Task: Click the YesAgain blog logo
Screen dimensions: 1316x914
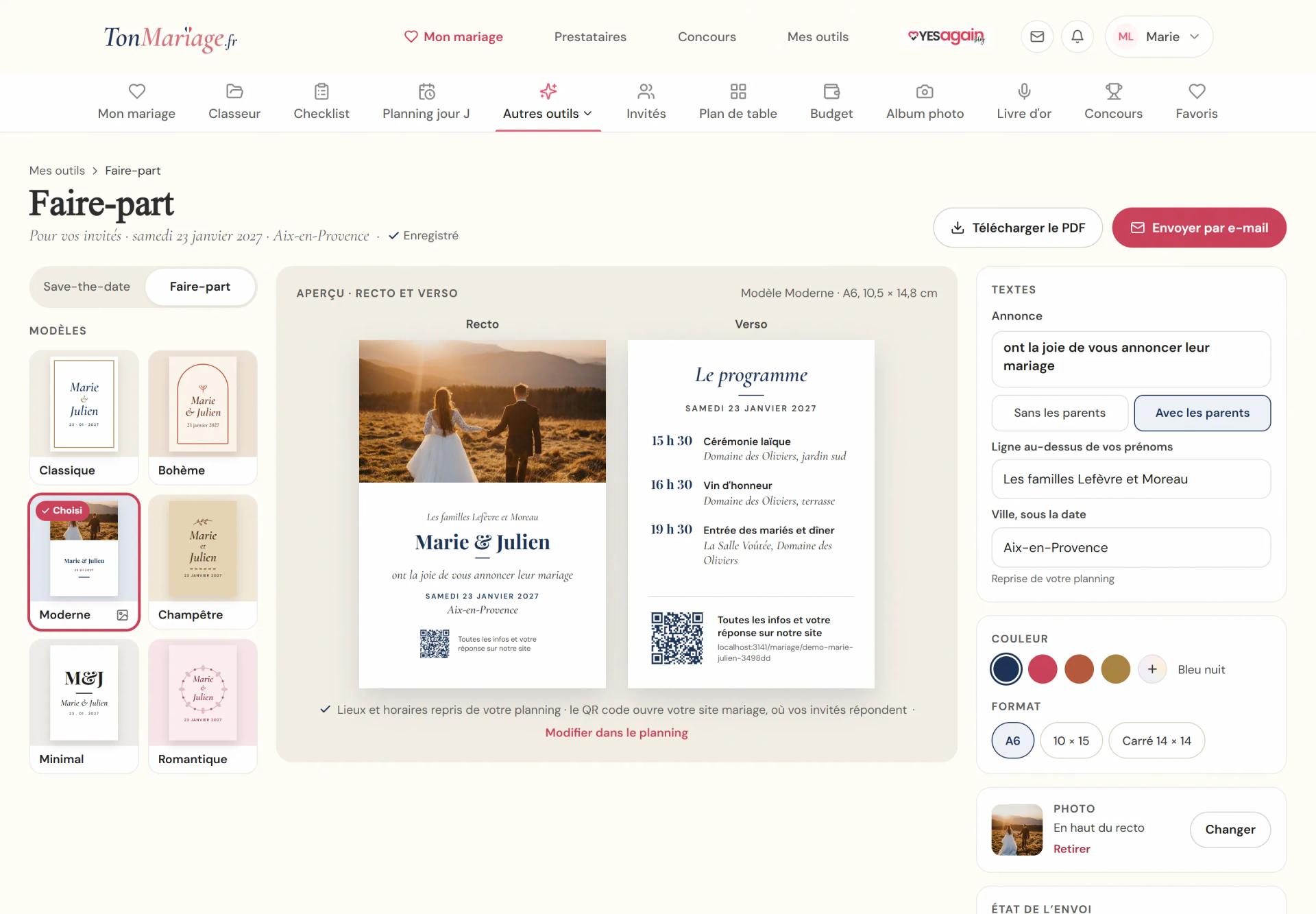Action: pyautogui.click(x=947, y=36)
